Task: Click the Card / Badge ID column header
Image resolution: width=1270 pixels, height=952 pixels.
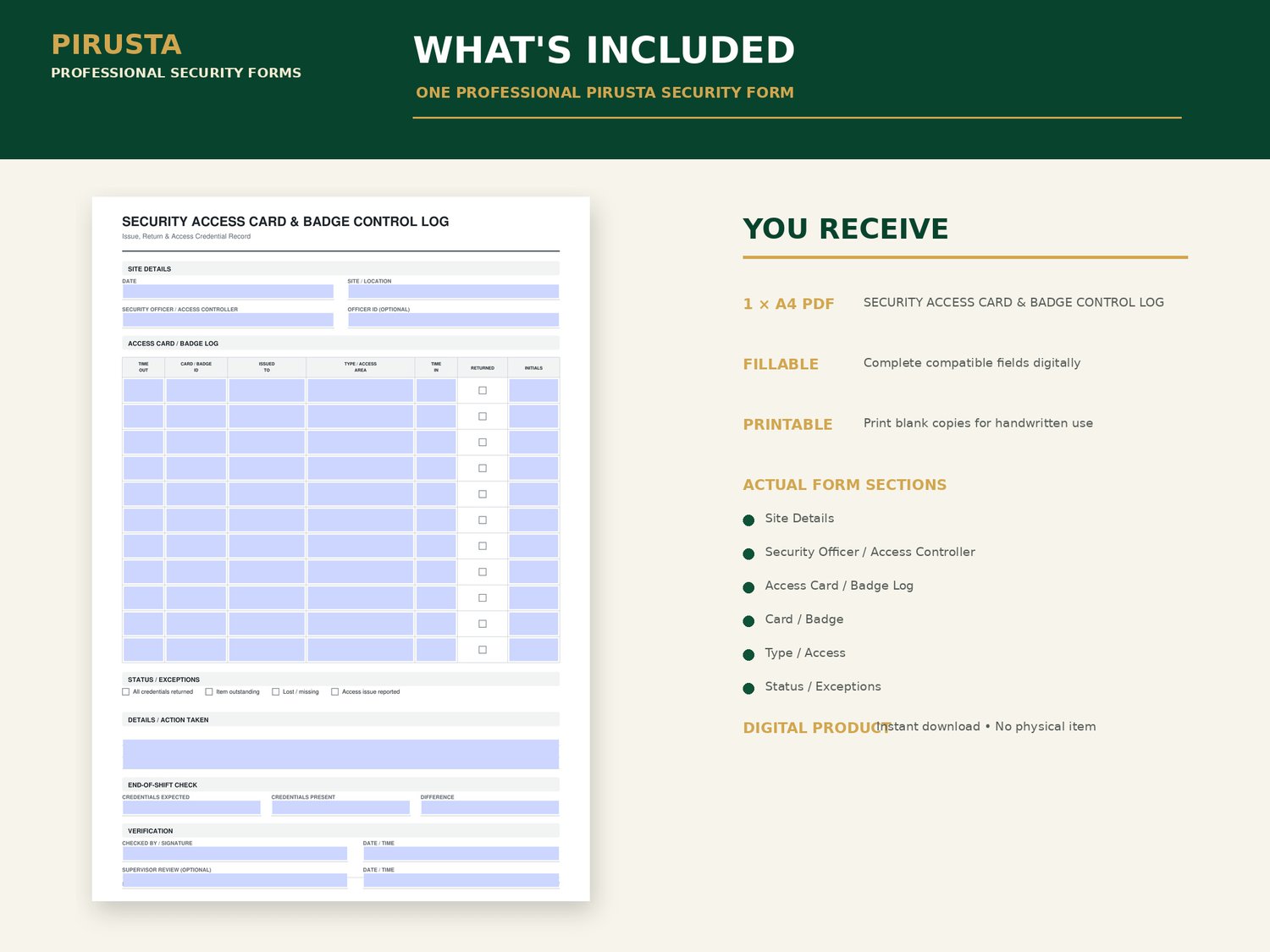Action: coord(196,367)
